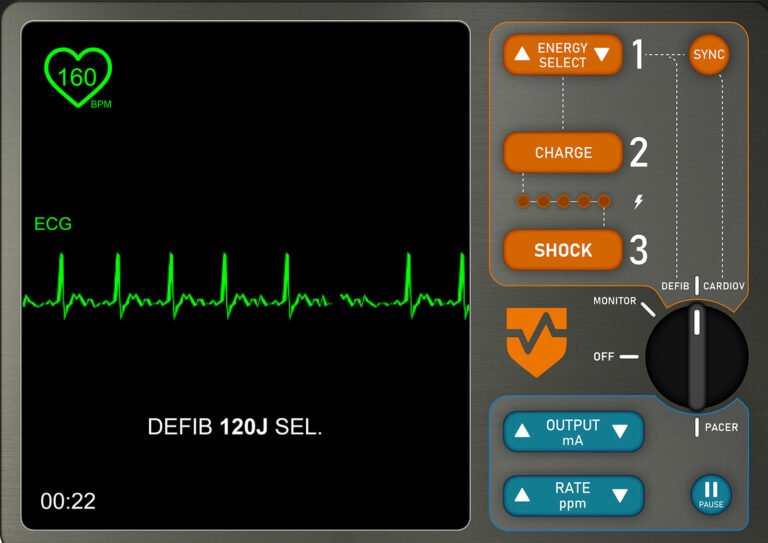Increase pacer output mA with up arrow
The height and width of the screenshot is (543, 768).
click(522, 432)
